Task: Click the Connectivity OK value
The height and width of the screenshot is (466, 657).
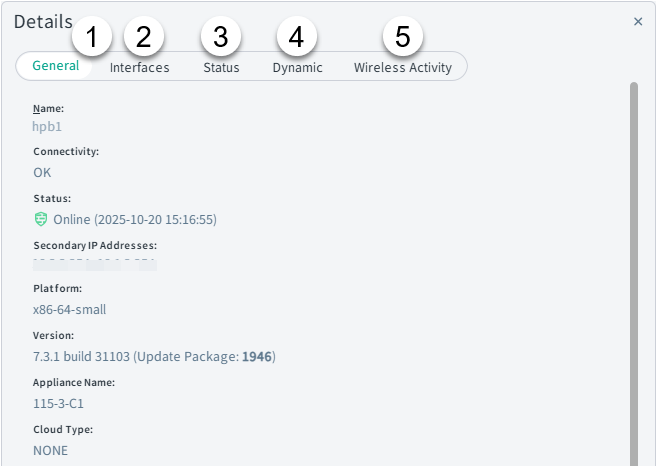Action: click(x=42, y=173)
